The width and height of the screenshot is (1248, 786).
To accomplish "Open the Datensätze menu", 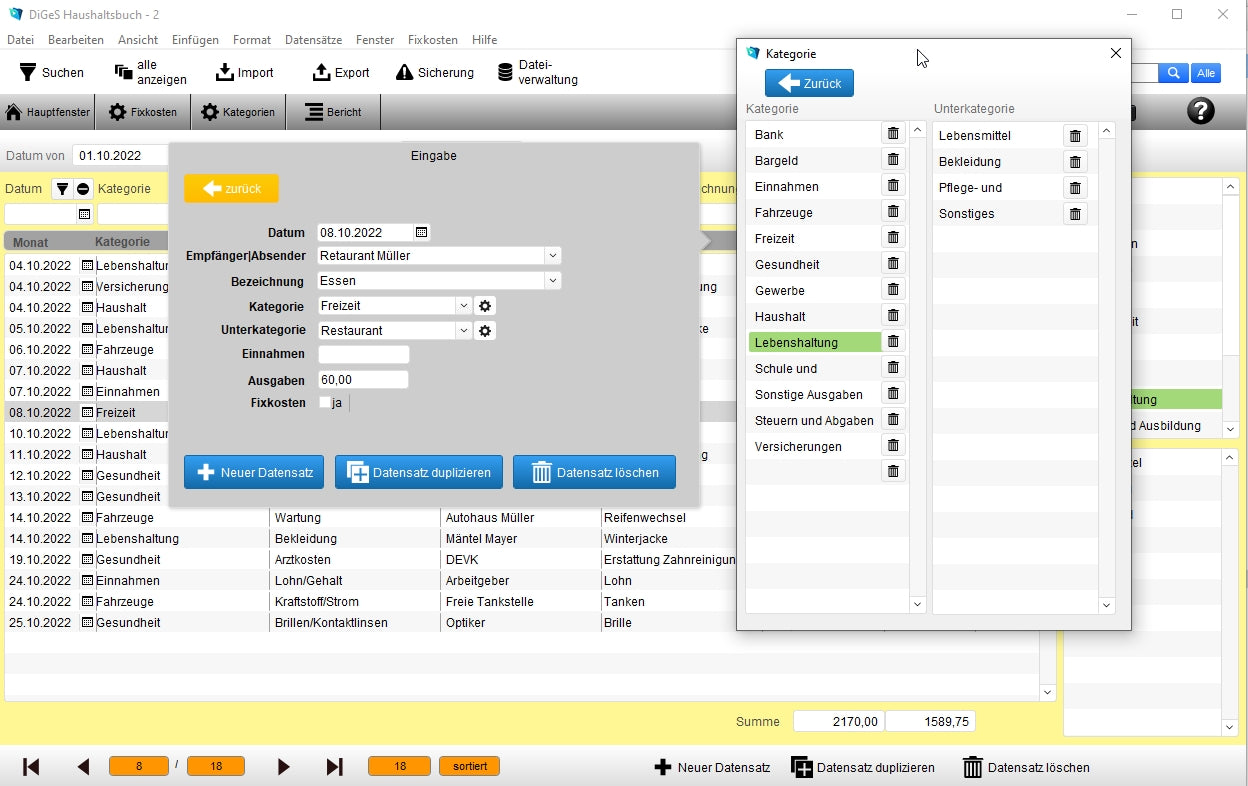I will (313, 40).
